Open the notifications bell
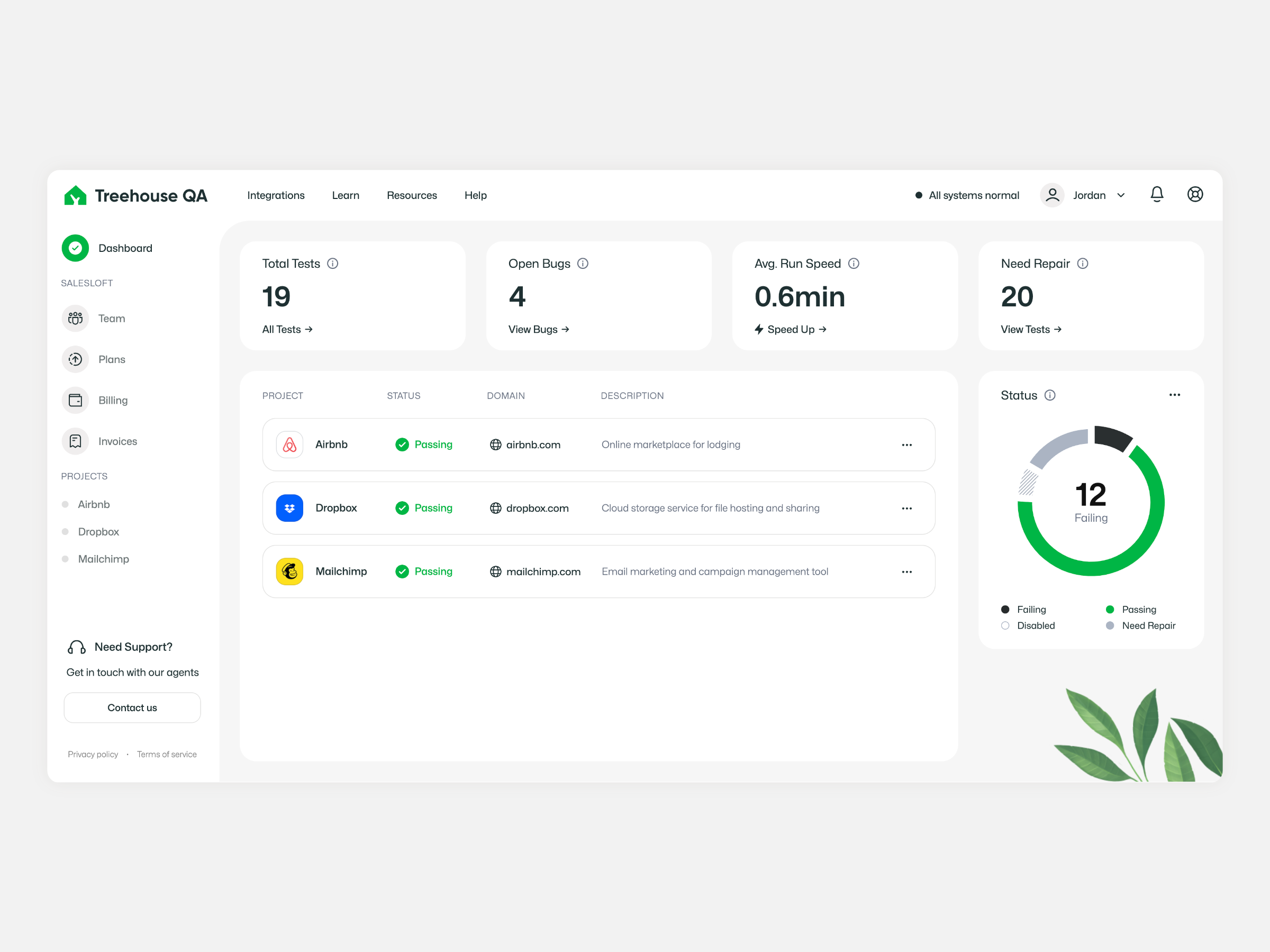This screenshot has width=1270, height=952. 1156,195
